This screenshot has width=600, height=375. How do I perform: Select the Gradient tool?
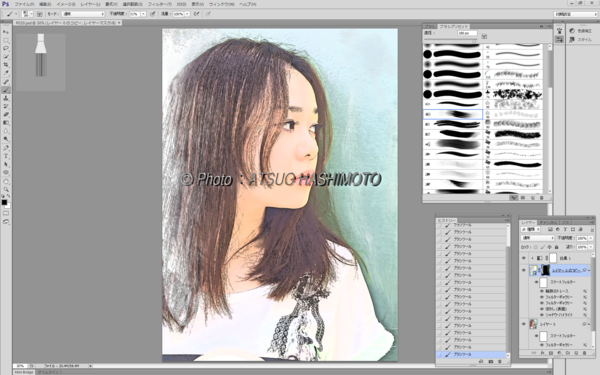click(6, 123)
